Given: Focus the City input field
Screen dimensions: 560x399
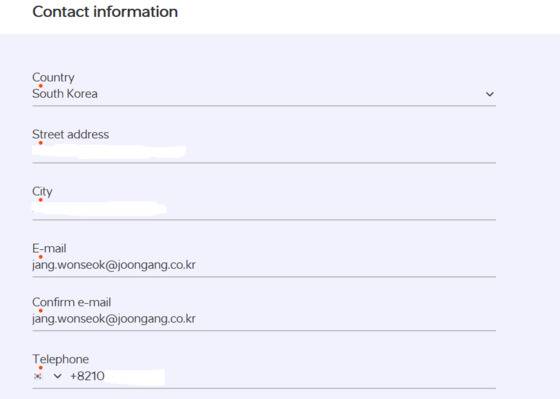Looking at the screenshot, I should click(264, 209).
